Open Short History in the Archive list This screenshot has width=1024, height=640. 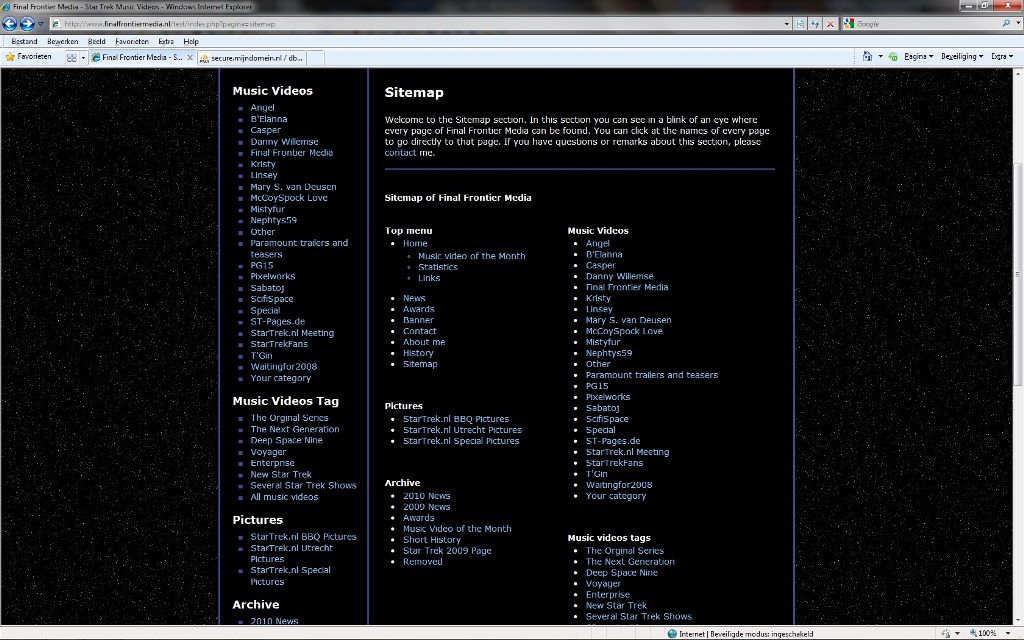432,539
